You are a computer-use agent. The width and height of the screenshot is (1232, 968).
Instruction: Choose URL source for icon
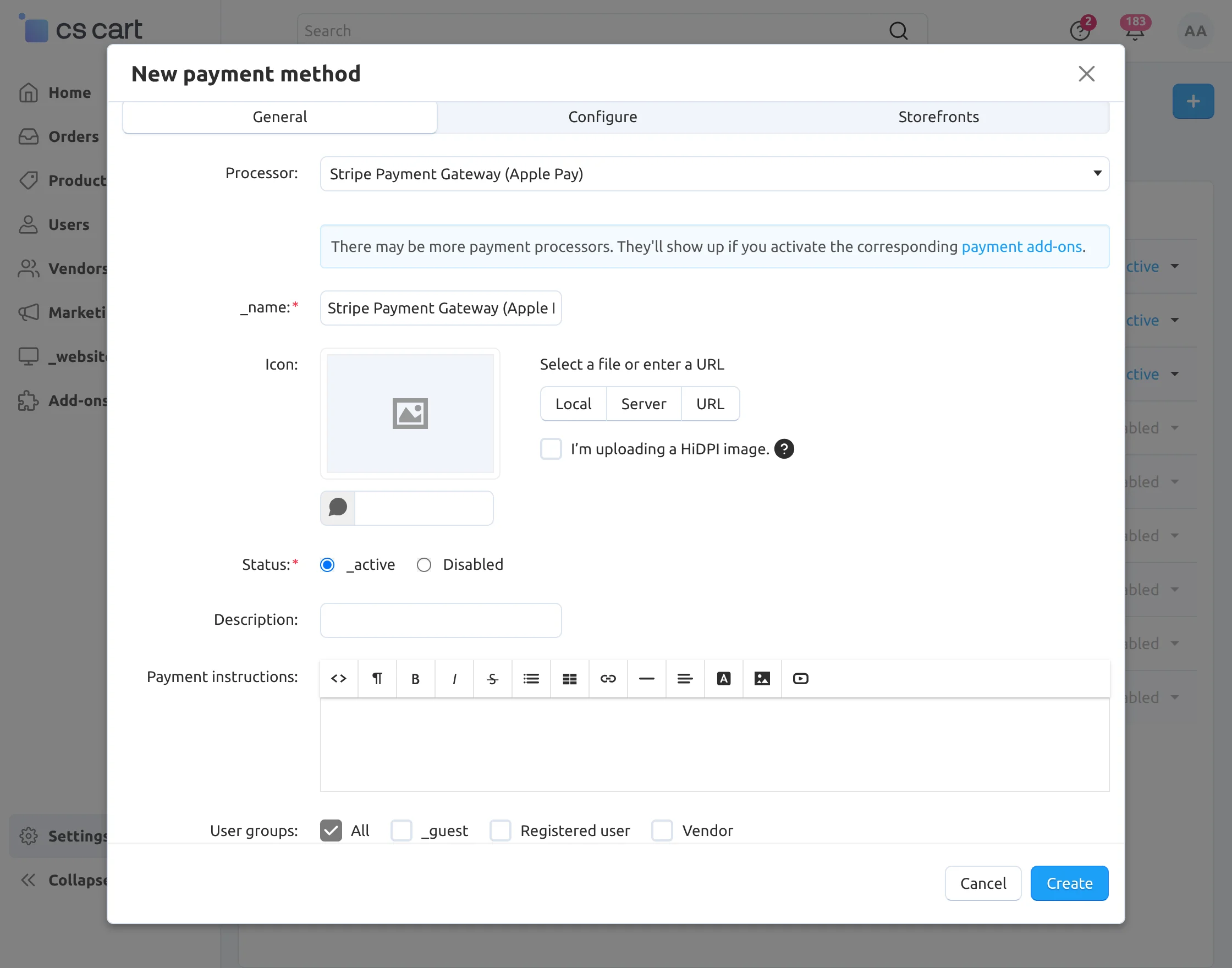[x=710, y=404]
